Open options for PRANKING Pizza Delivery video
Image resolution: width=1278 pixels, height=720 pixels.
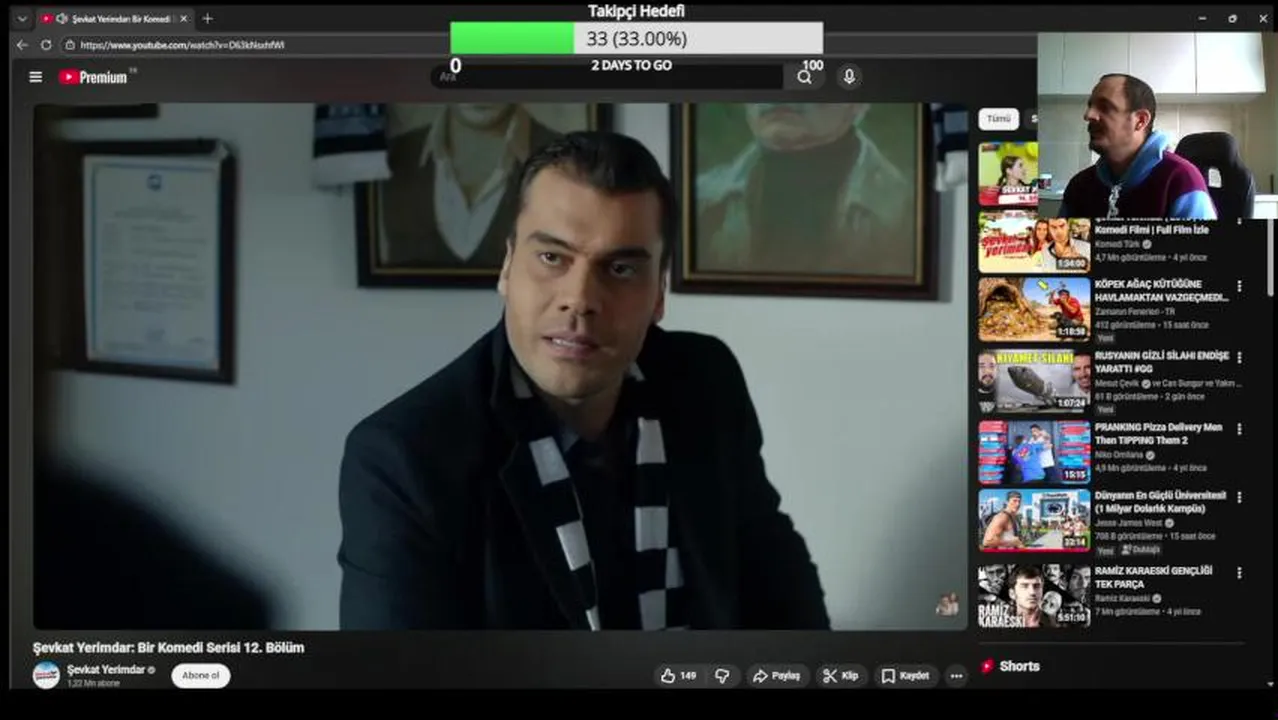pos(1239,429)
